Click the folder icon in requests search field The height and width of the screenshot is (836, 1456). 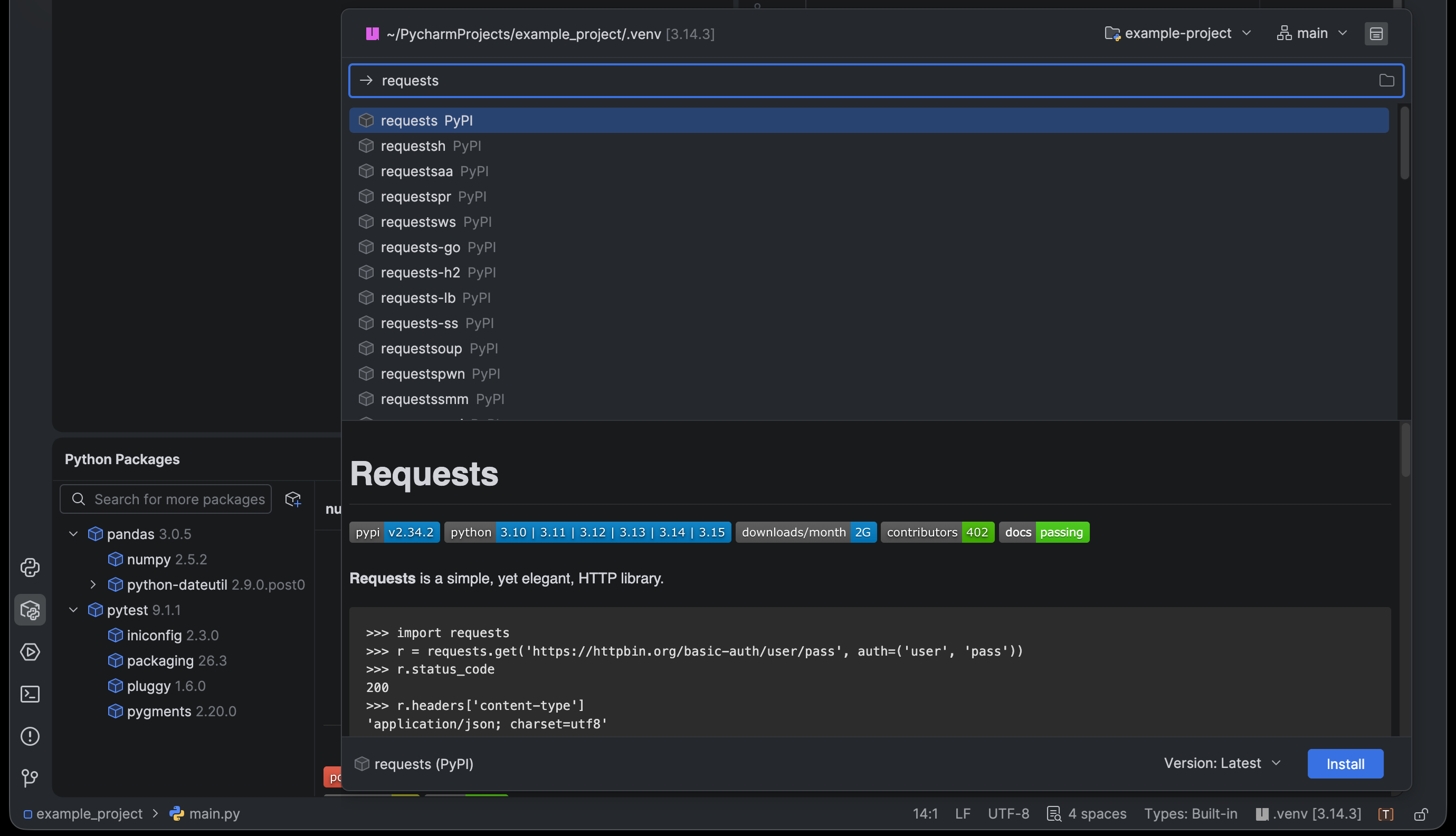1386,80
